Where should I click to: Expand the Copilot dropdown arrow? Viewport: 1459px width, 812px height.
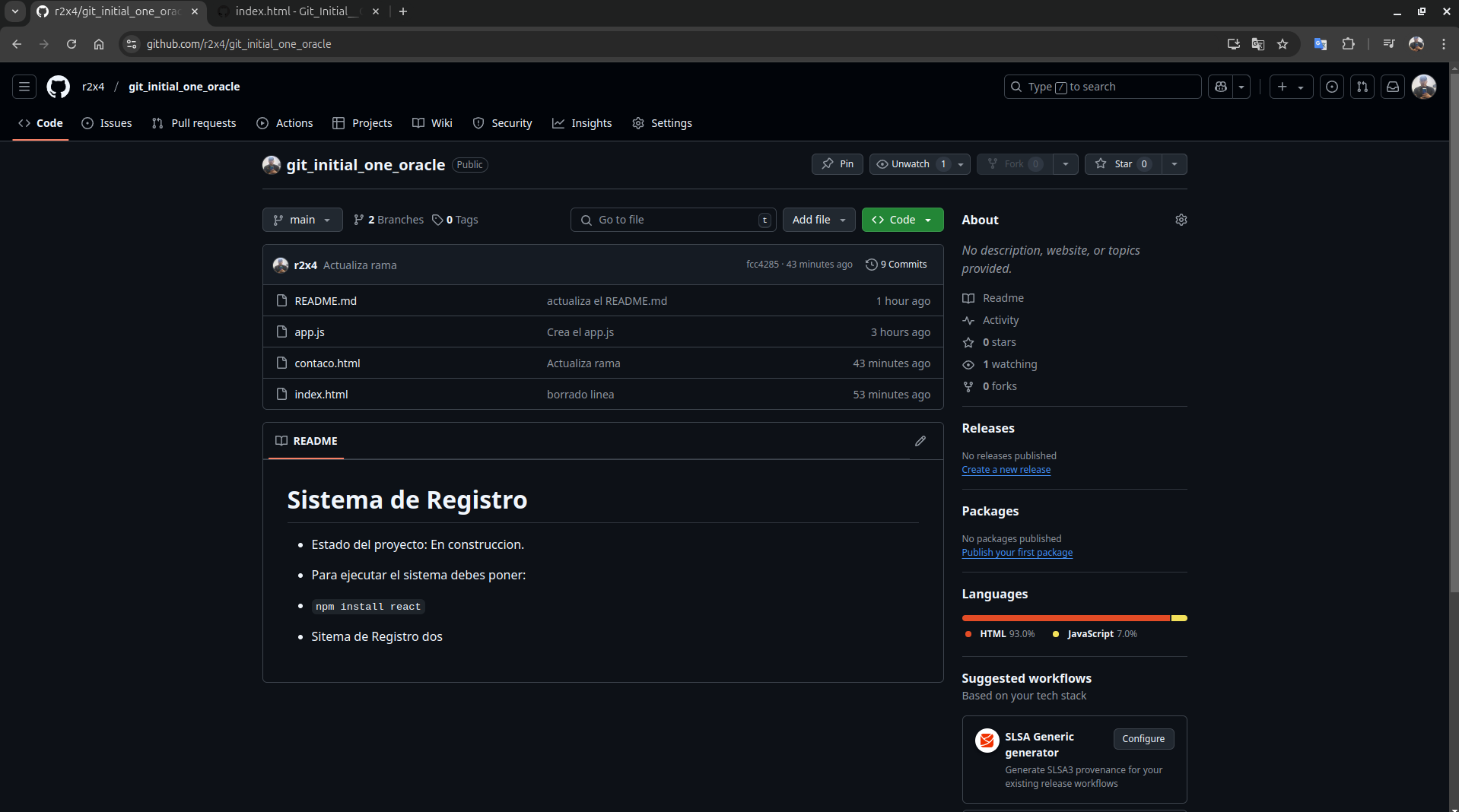1241,87
